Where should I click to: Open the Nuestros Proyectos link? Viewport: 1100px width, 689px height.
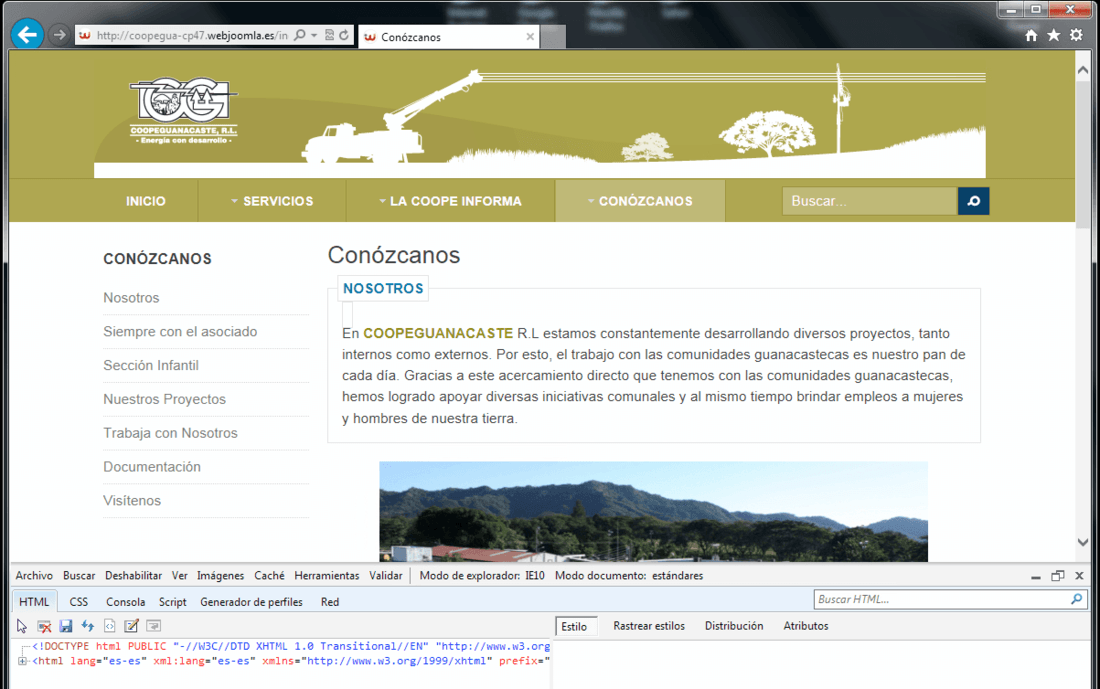(165, 399)
